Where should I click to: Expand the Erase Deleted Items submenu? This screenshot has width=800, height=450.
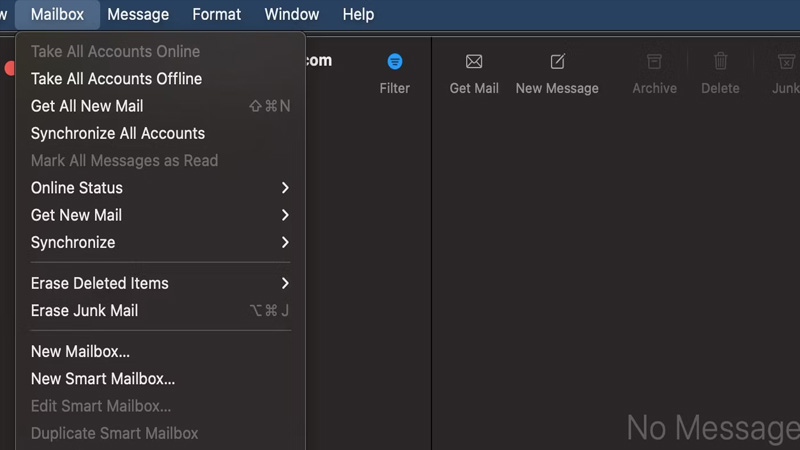[x=285, y=283]
